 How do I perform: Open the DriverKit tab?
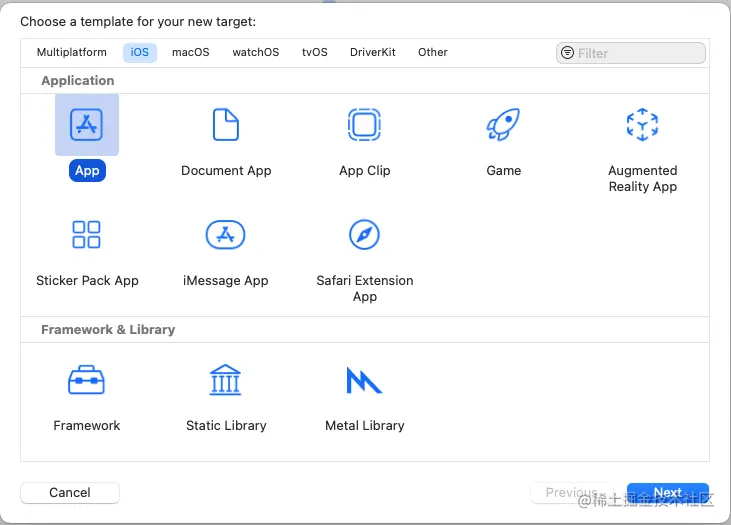(x=372, y=52)
